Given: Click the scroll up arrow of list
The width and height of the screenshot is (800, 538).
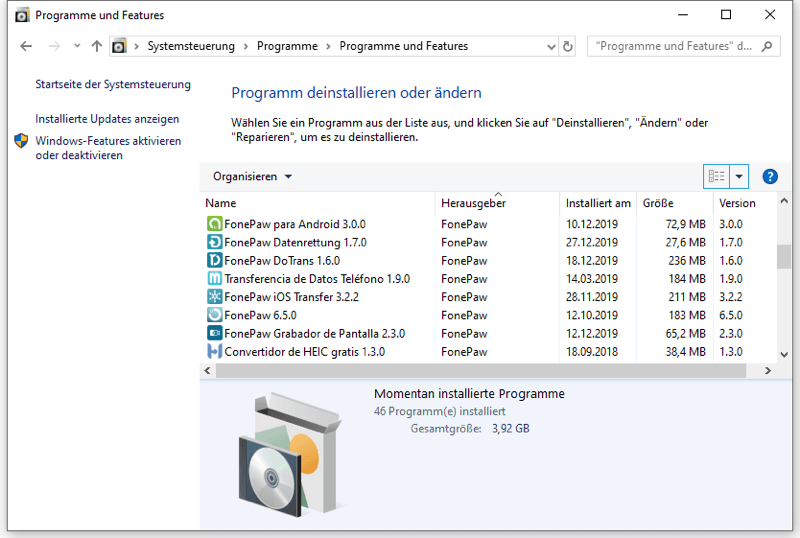Looking at the screenshot, I should (784, 201).
